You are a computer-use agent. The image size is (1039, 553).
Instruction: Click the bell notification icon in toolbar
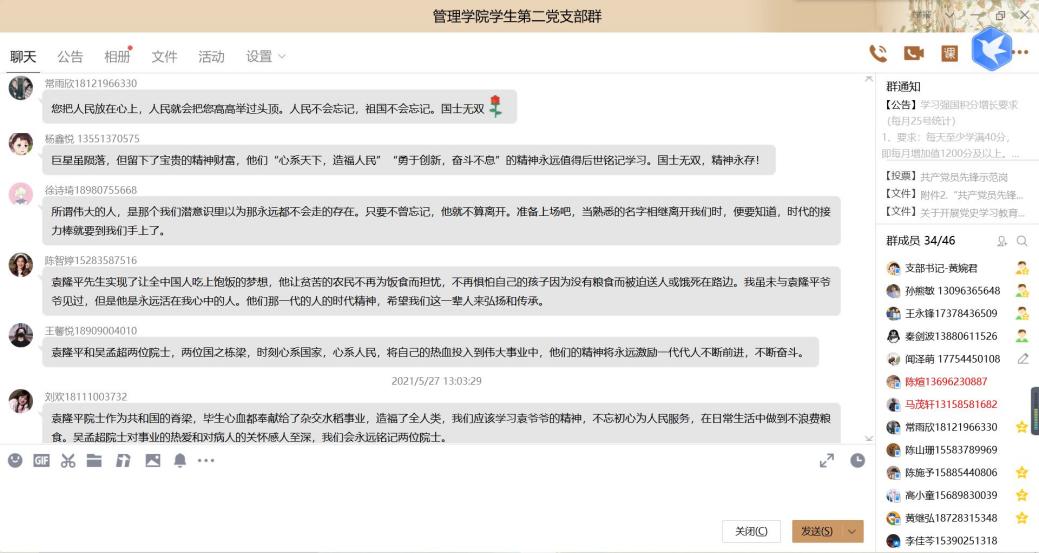pos(180,460)
